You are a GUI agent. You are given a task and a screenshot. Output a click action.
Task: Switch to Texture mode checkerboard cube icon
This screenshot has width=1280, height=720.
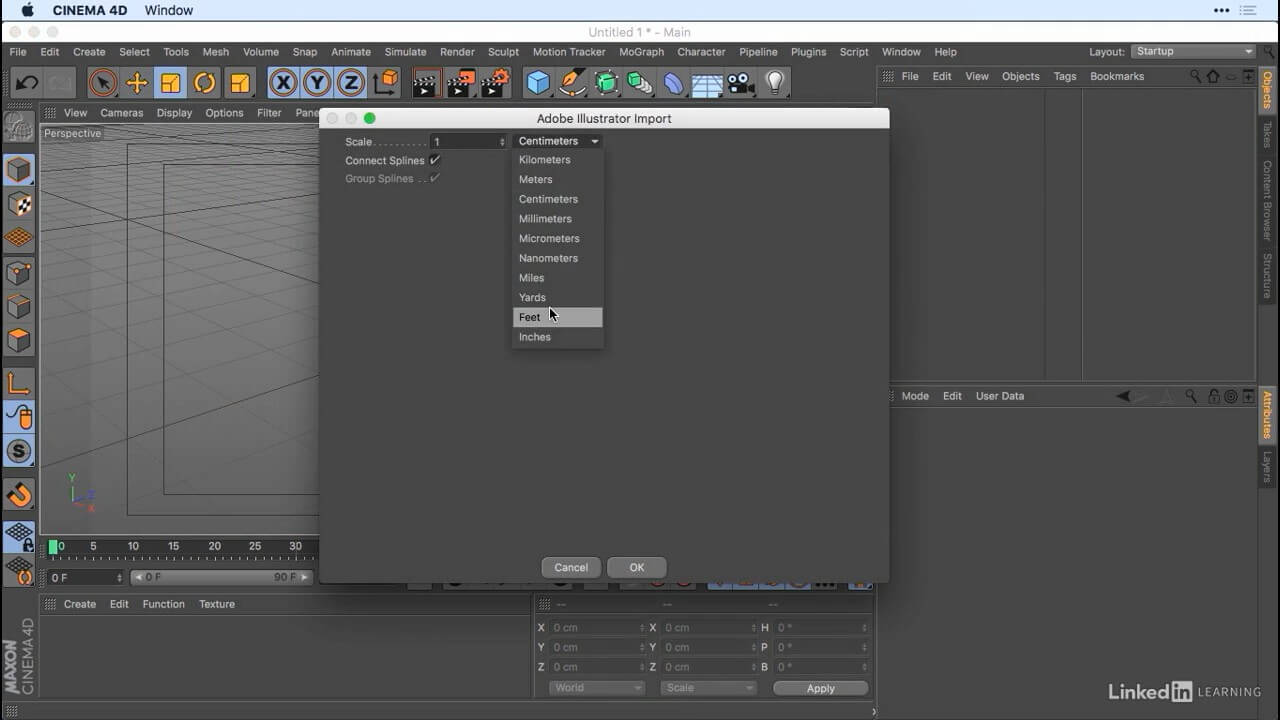[19, 204]
